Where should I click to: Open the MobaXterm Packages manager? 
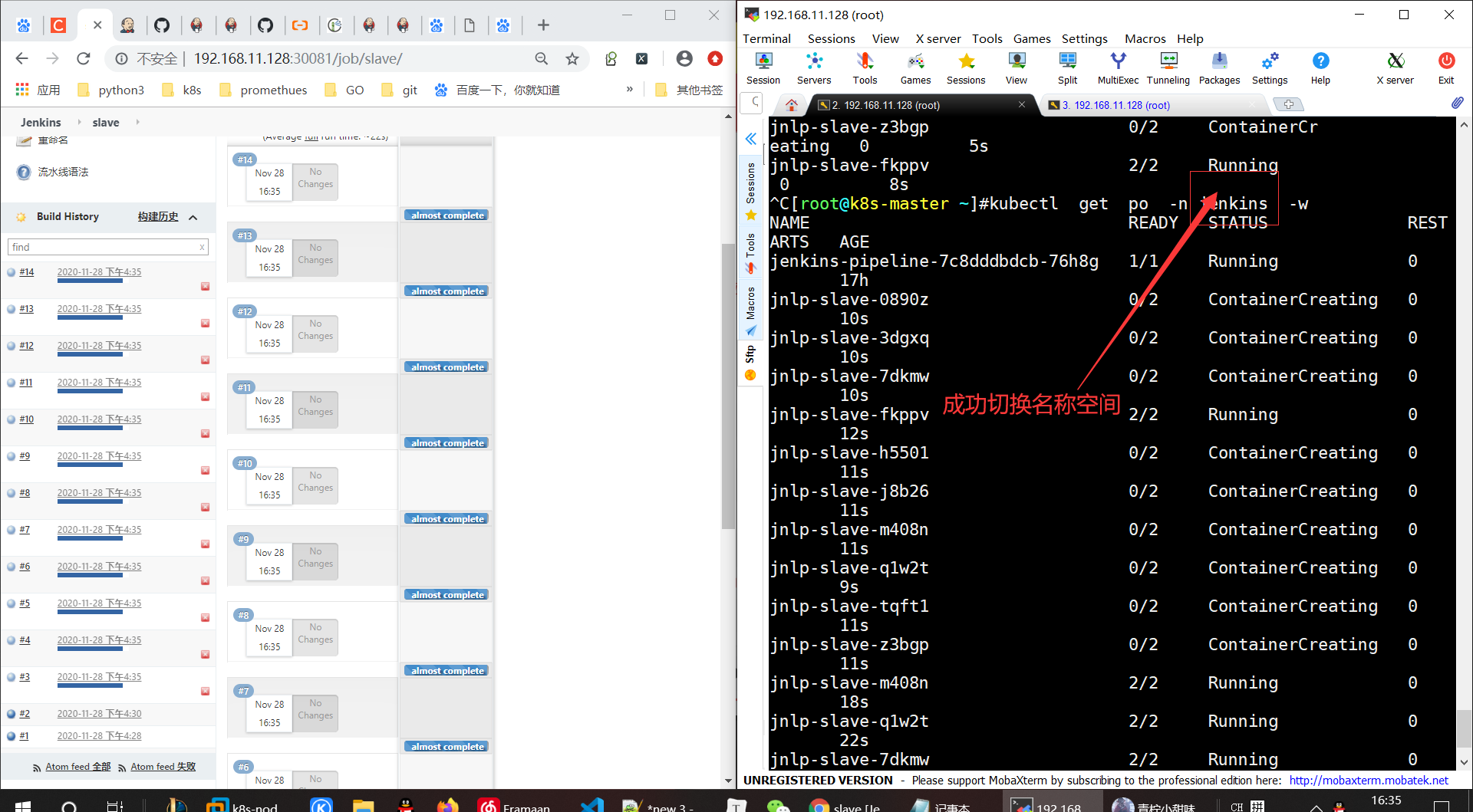point(1218,67)
